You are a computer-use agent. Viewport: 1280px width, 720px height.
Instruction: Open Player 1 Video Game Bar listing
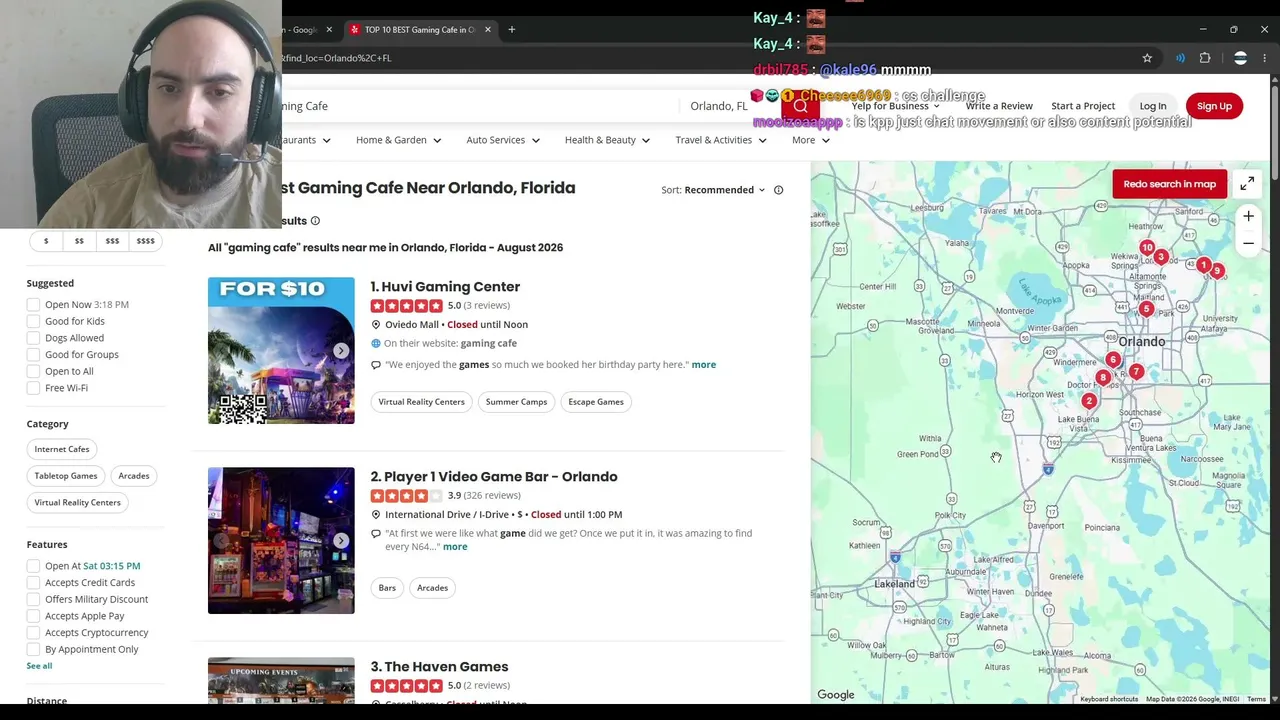[500, 477]
